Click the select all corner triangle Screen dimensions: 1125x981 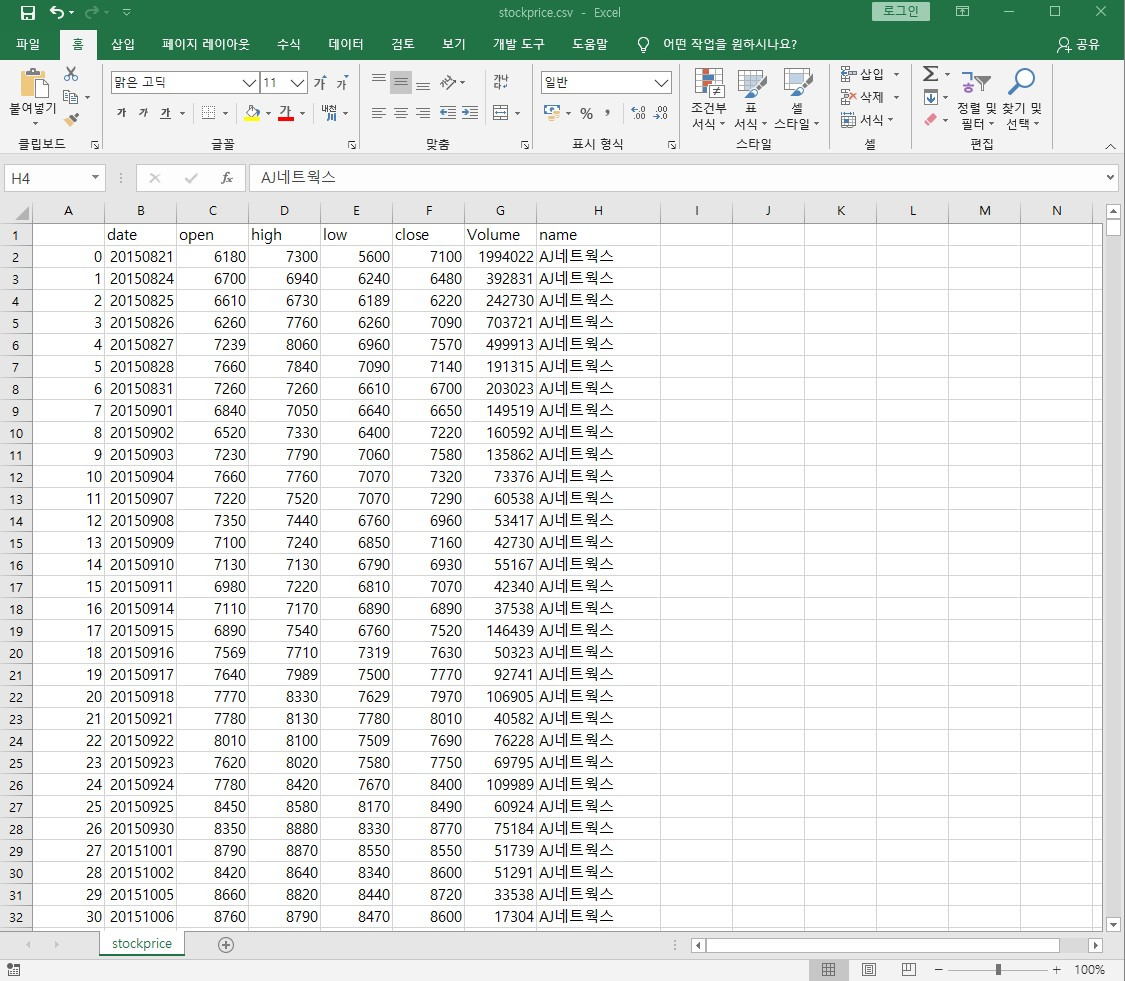(22, 212)
